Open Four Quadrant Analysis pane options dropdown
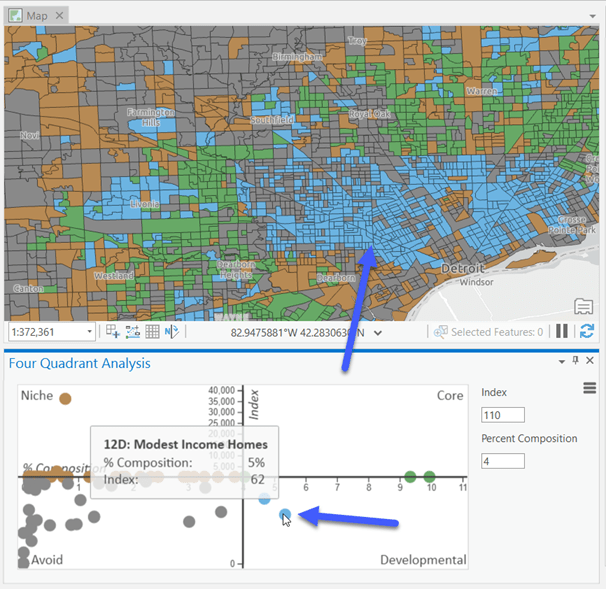The height and width of the screenshot is (589, 606). [x=562, y=362]
